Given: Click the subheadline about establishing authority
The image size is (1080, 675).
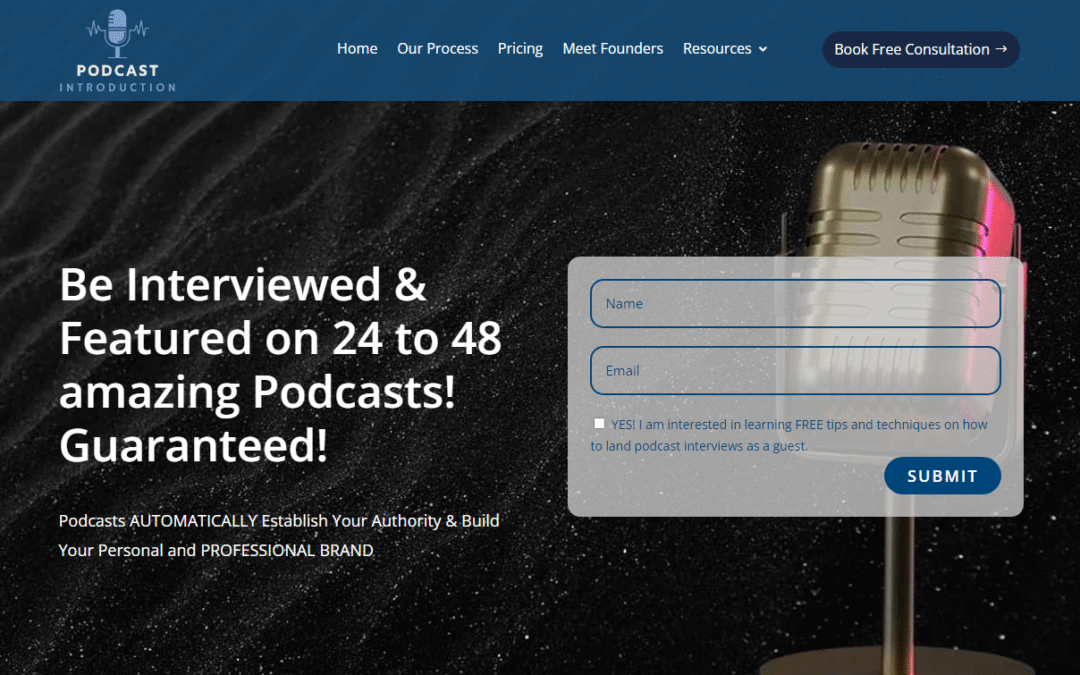Looking at the screenshot, I should [278, 535].
